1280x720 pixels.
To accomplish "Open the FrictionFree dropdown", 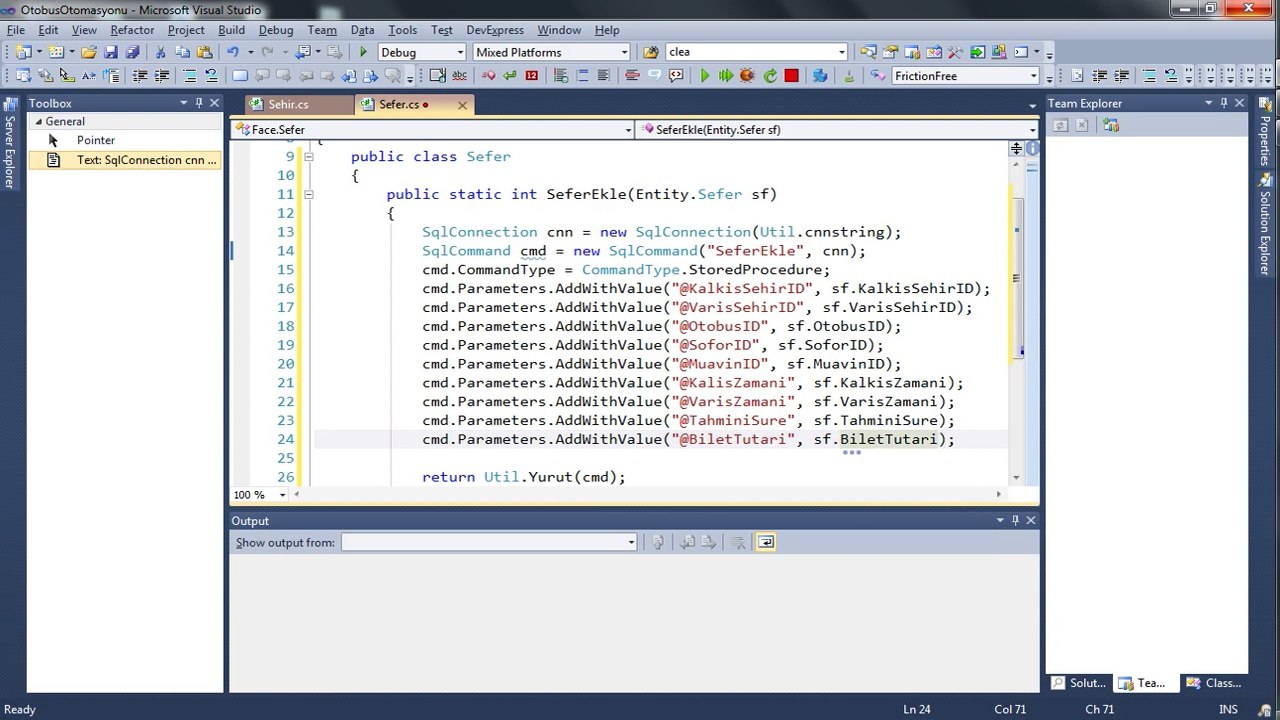I will click(x=1033, y=76).
